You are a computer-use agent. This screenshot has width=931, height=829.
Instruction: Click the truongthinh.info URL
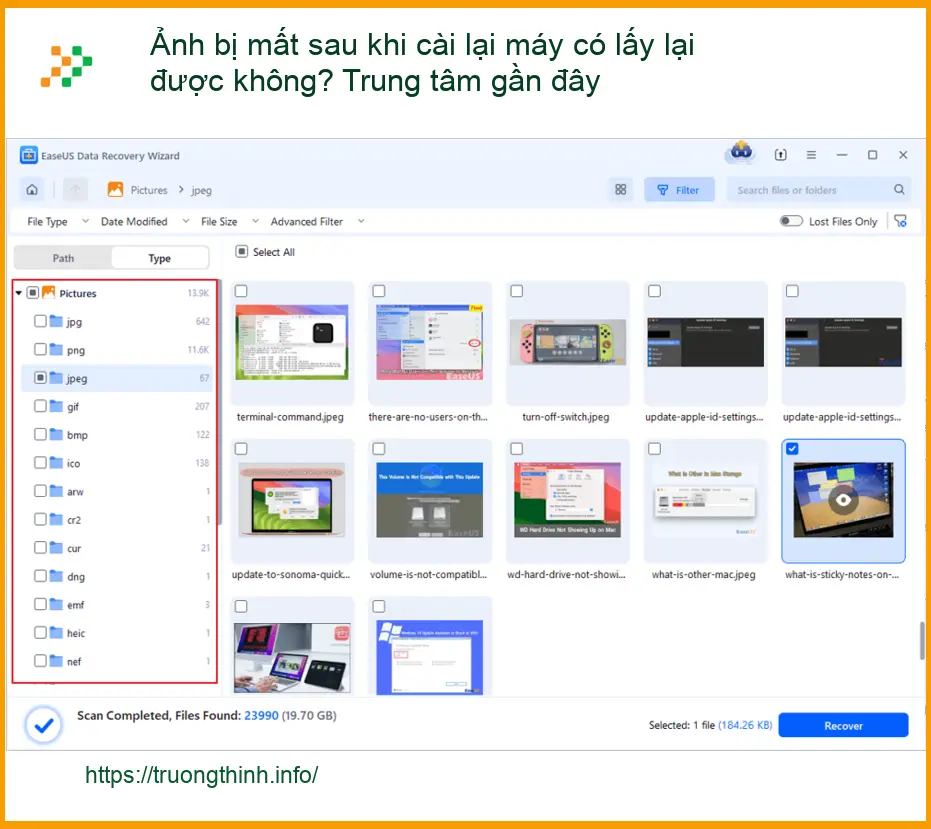[x=201, y=775]
